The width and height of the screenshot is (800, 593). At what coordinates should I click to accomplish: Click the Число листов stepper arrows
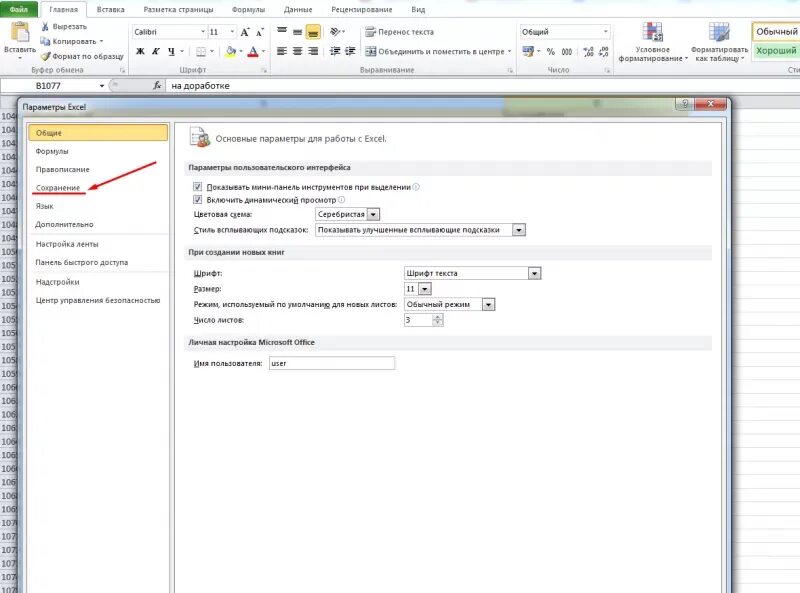437,320
